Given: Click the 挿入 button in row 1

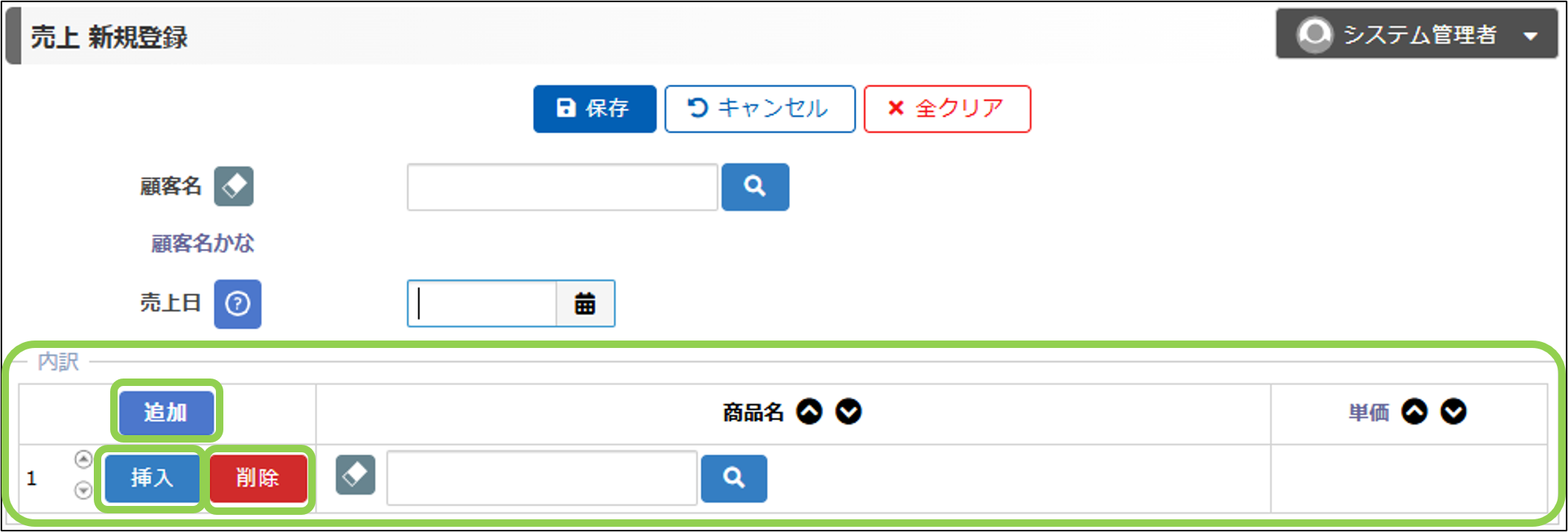Looking at the screenshot, I should click(x=152, y=478).
